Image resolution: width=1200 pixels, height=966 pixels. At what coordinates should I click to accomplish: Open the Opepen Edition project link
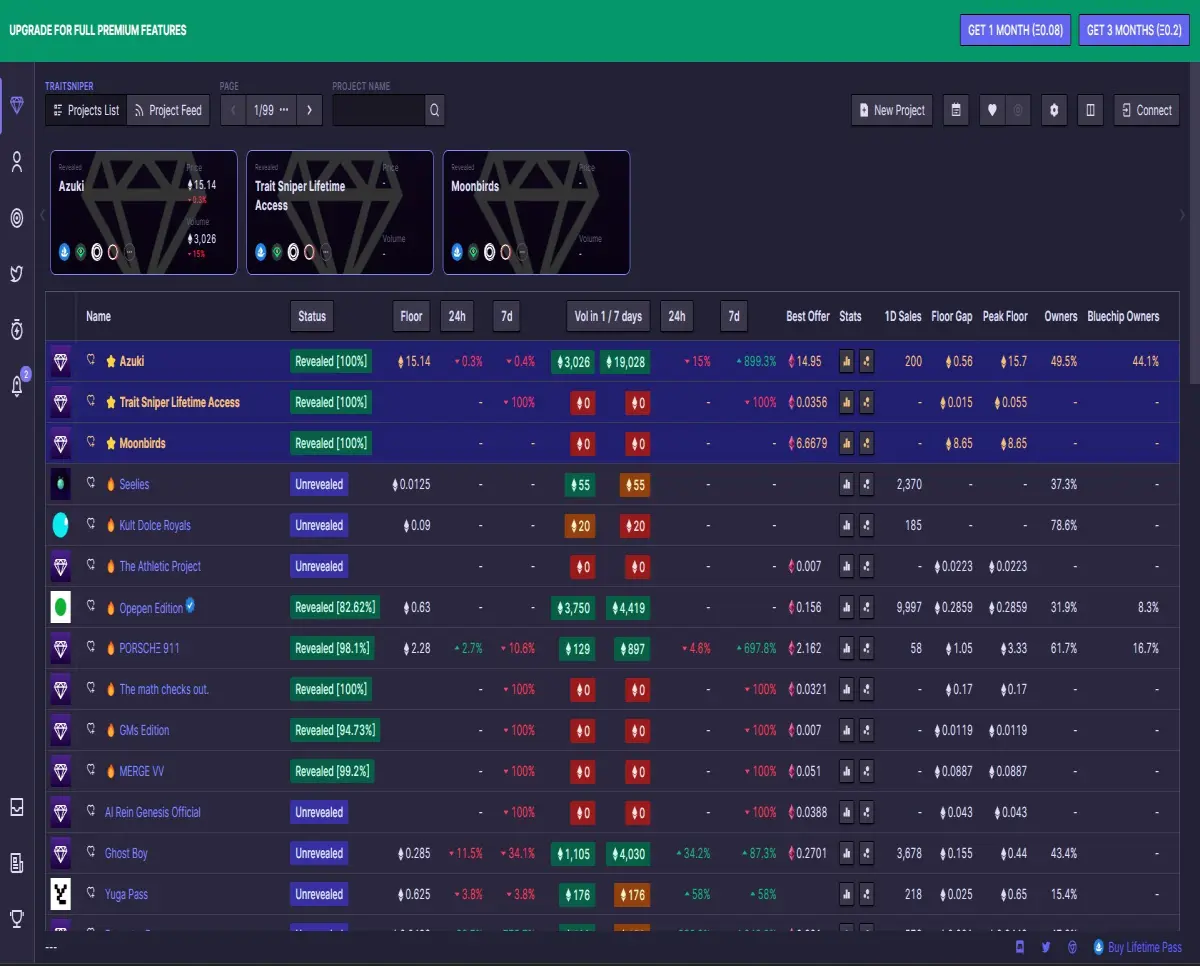click(151, 607)
